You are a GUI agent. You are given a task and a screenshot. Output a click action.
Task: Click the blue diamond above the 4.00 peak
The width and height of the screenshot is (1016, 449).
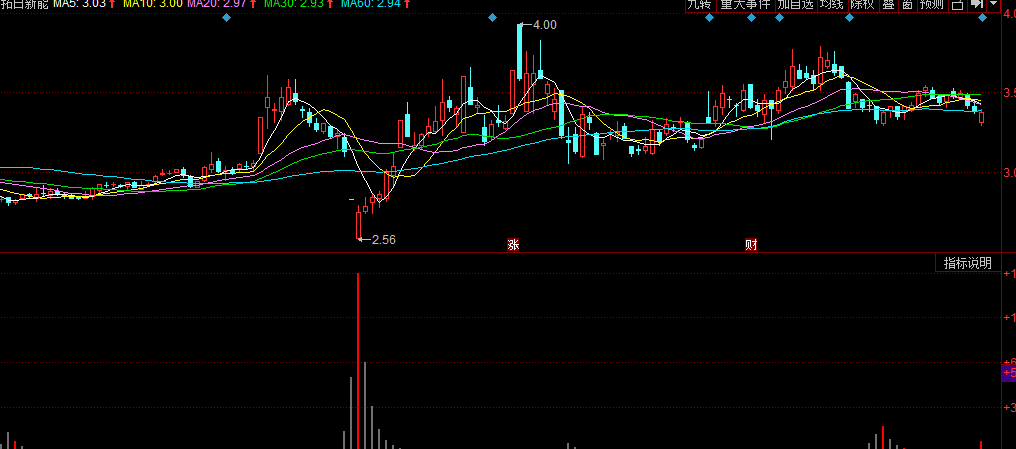pyautogui.click(x=491, y=18)
